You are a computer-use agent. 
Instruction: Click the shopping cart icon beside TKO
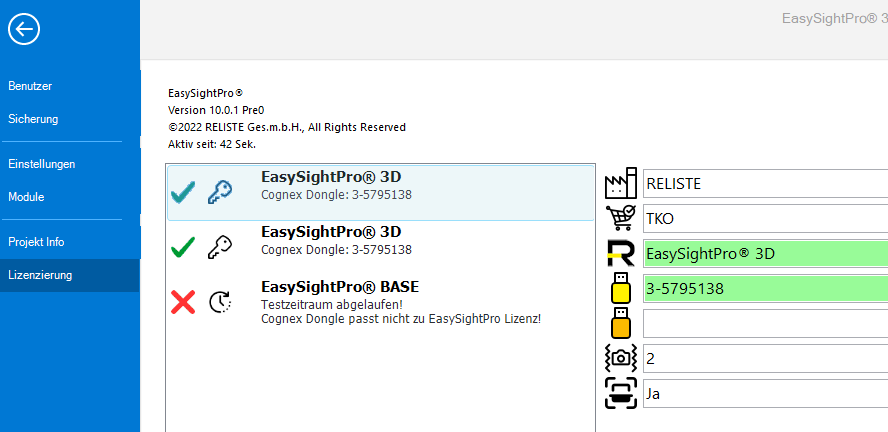621,217
